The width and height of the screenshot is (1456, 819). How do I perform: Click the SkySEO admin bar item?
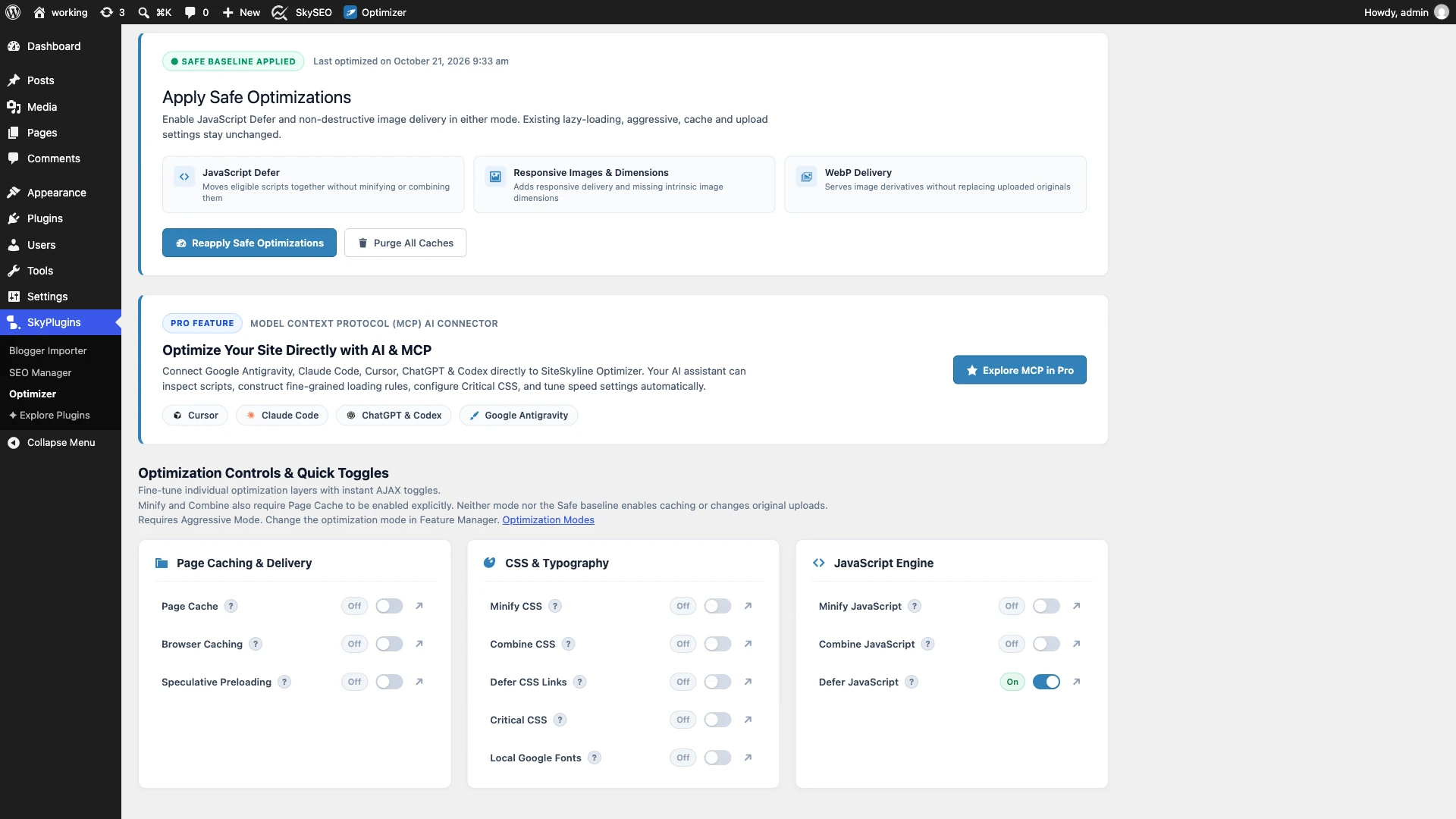click(302, 12)
